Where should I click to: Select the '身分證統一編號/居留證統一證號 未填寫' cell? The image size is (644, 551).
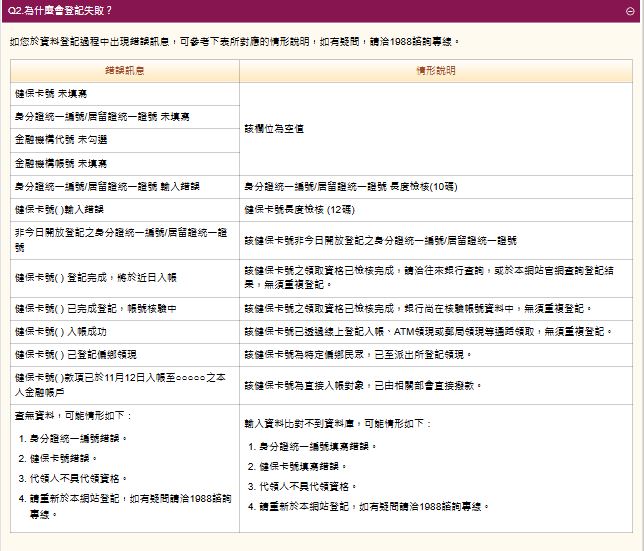pyautogui.click(x=125, y=117)
